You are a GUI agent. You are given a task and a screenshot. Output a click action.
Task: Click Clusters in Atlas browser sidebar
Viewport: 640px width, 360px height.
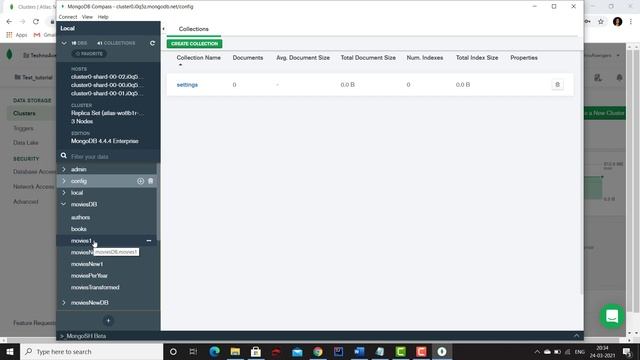[x=24, y=113]
